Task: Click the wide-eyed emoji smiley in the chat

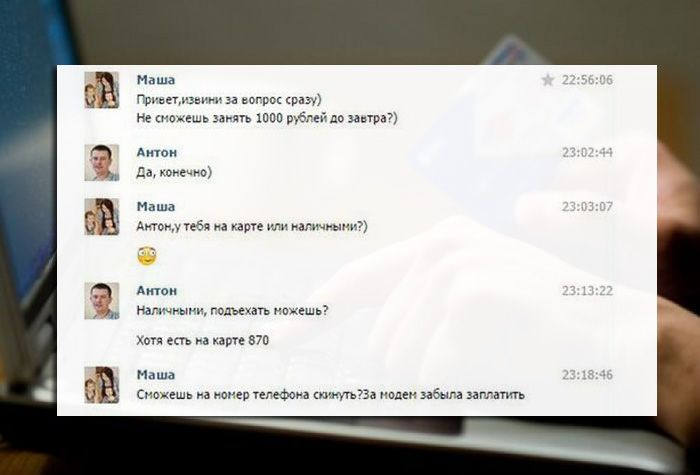Action: click(147, 256)
